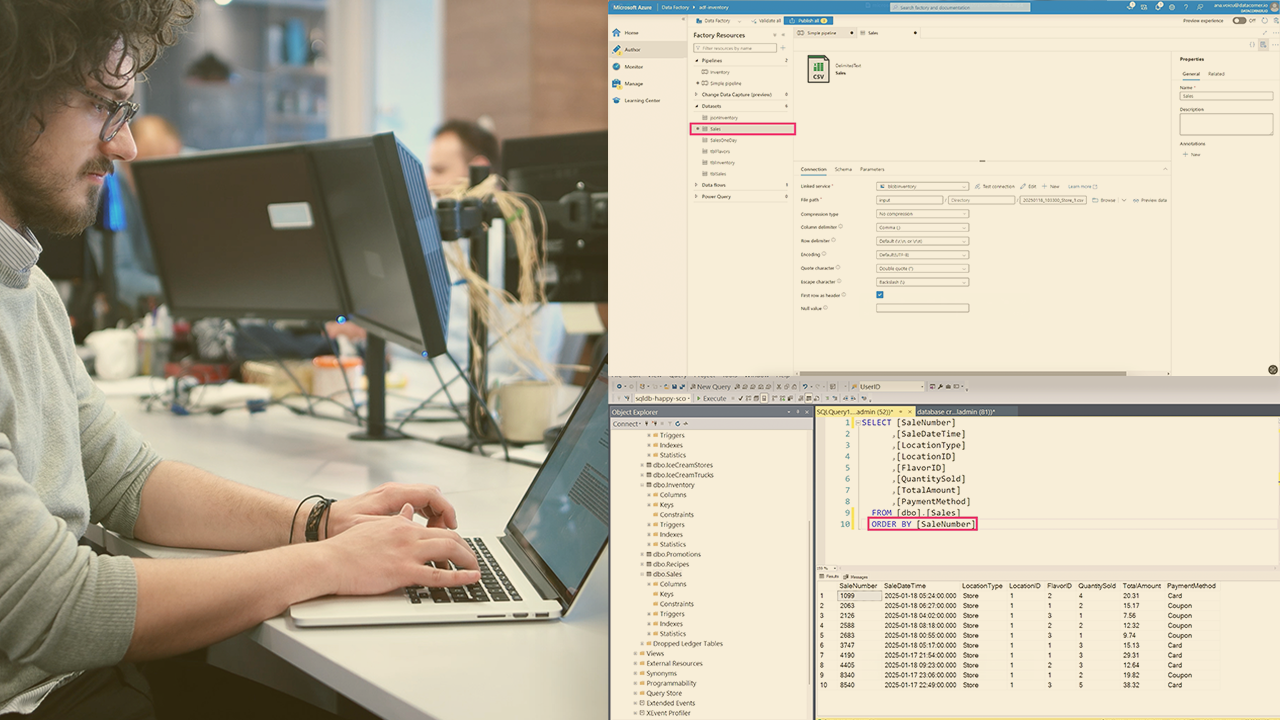Collapse the dbo.Sales table node
1280x720 pixels.
[x=643, y=574]
